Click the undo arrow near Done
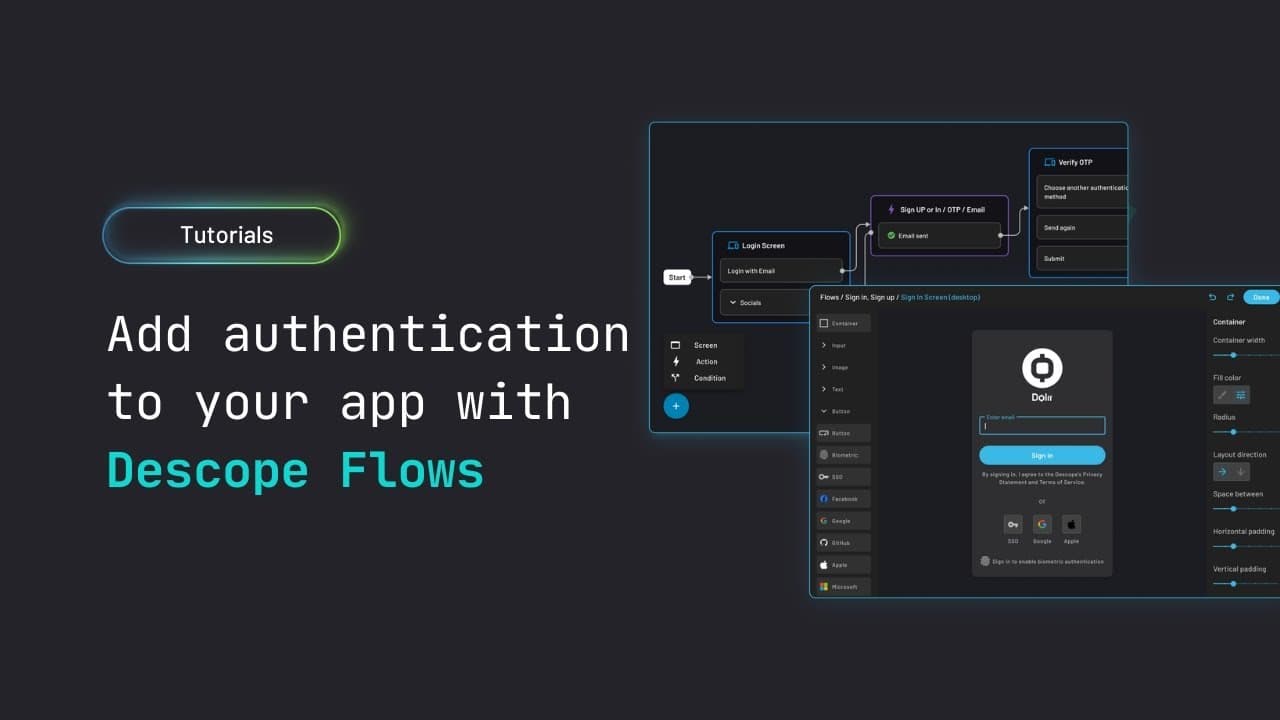1280x720 pixels. click(1212, 297)
